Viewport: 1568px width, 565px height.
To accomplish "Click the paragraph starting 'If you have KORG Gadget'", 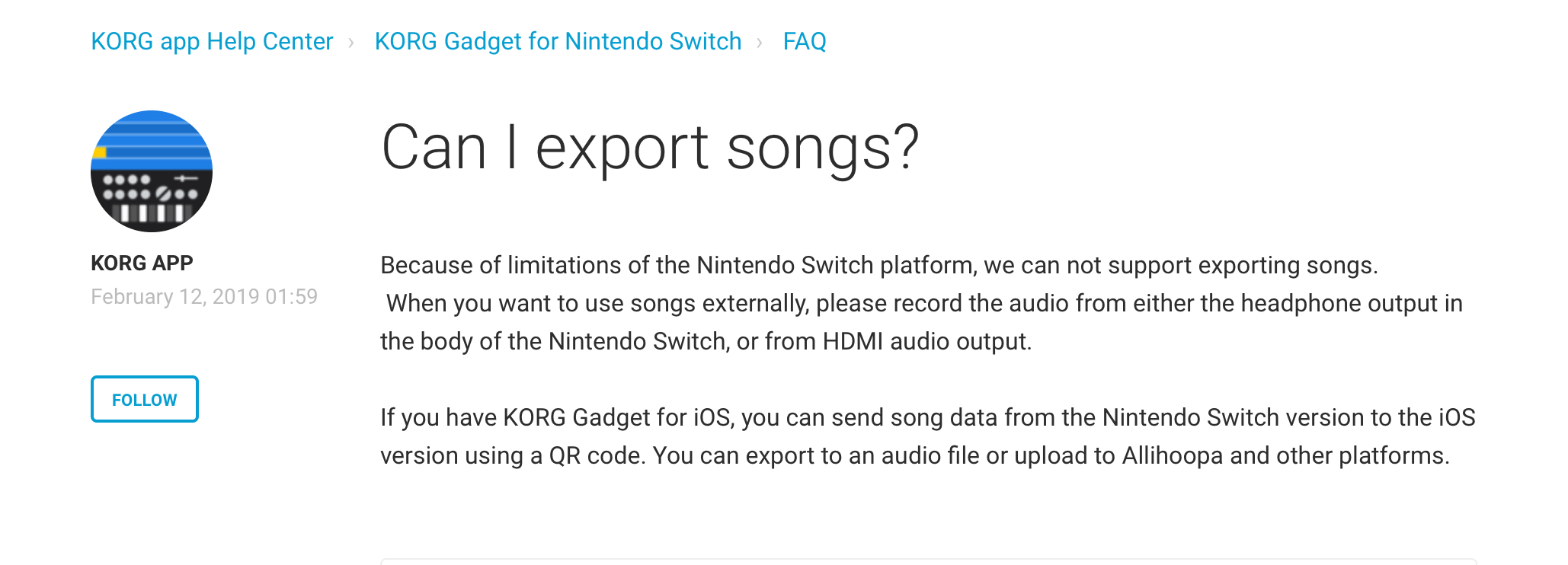I will tap(928, 436).
